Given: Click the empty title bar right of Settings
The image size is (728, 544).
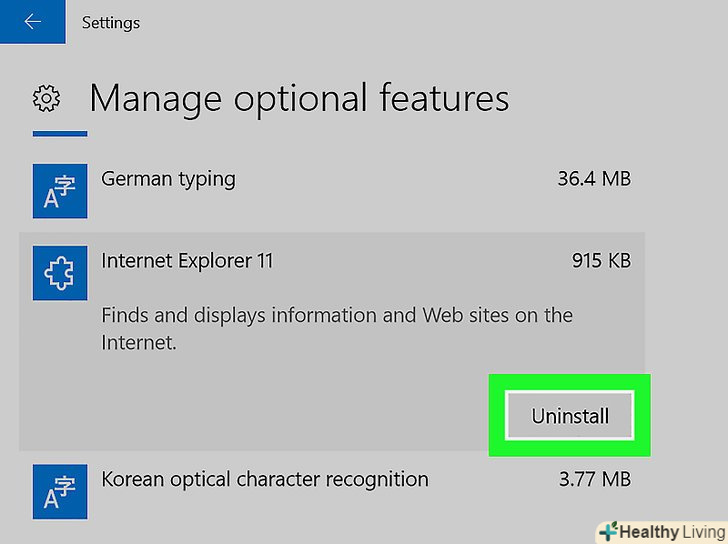Looking at the screenshot, I should (430, 22).
